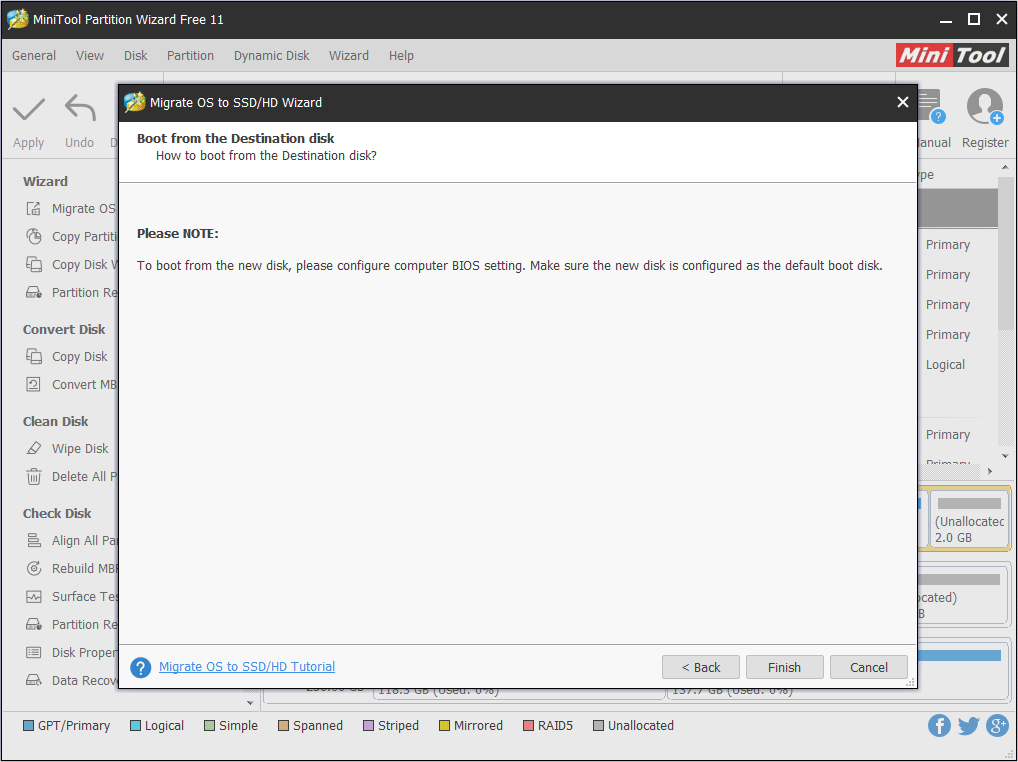Click the Copy Partition wizard icon
Screen dimensions: 1018x762
[x=34, y=236]
